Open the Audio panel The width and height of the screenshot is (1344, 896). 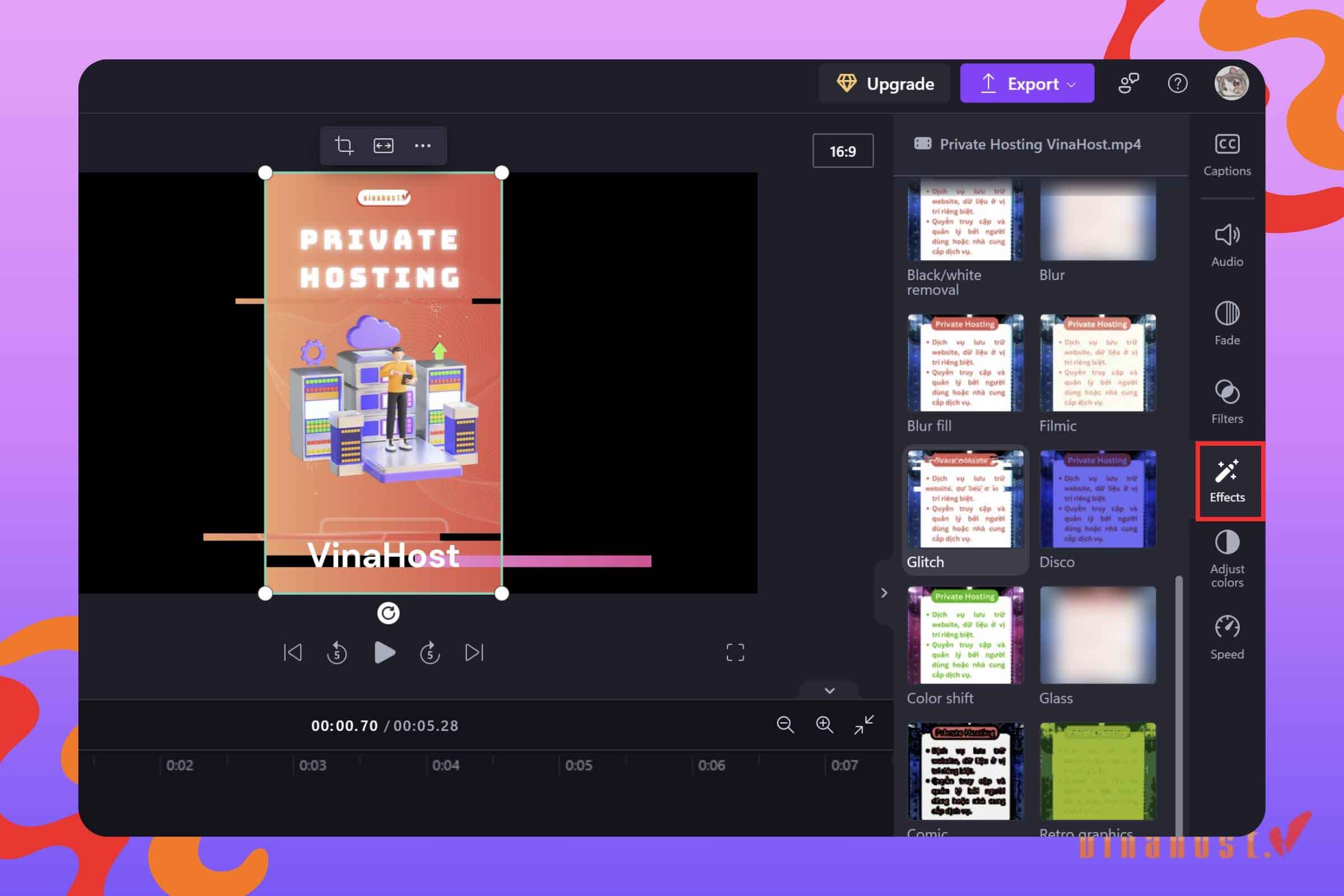[x=1227, y=245]
